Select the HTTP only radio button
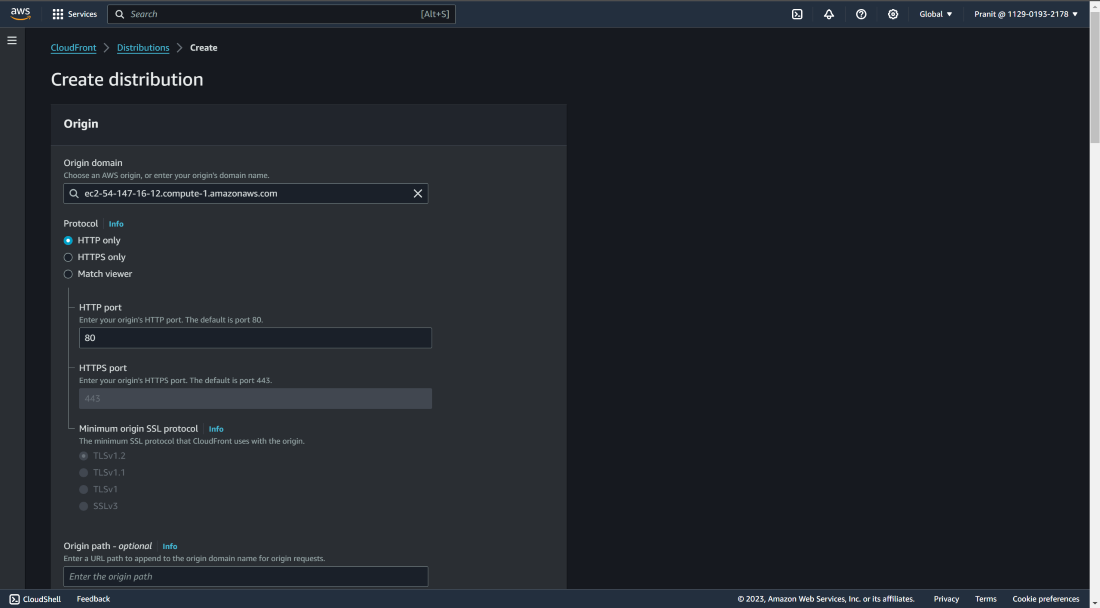 click(x=68, y=241)
